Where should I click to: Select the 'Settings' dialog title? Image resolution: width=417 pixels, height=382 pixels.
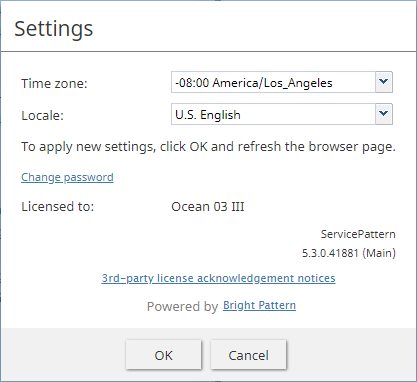tap(54, 29)
